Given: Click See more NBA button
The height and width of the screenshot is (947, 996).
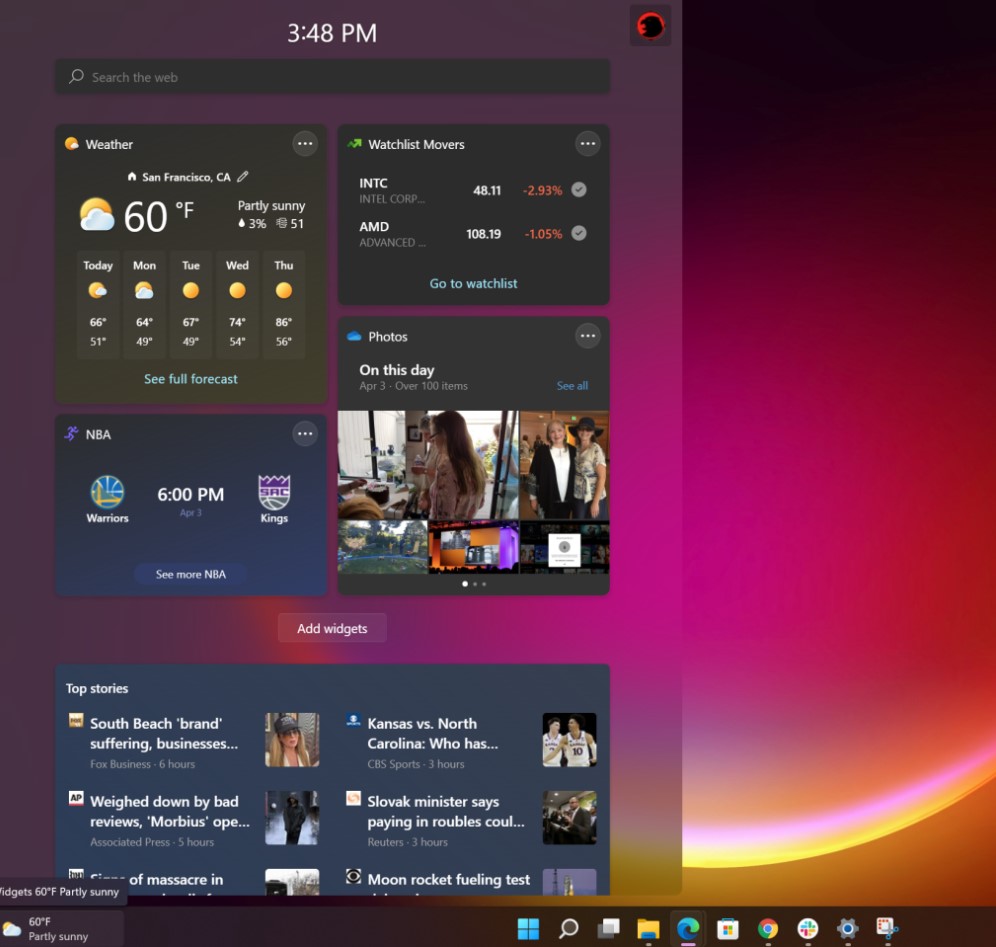Looking at the screenshot, I should [191, 574].
